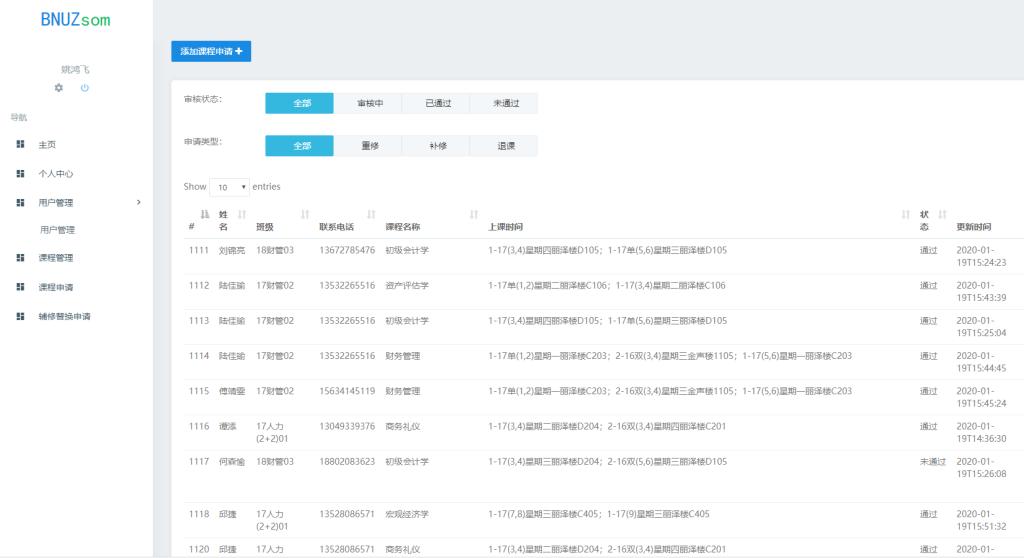Click the power logout icon
The width and height of the screenshot is (1024, 558).
tap(85, 88)
